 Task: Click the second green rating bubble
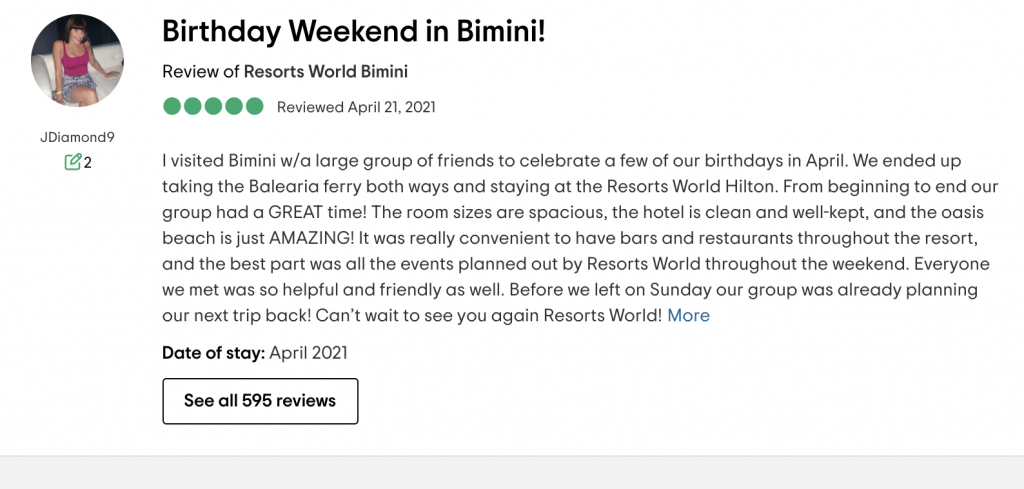pos(193,106)
